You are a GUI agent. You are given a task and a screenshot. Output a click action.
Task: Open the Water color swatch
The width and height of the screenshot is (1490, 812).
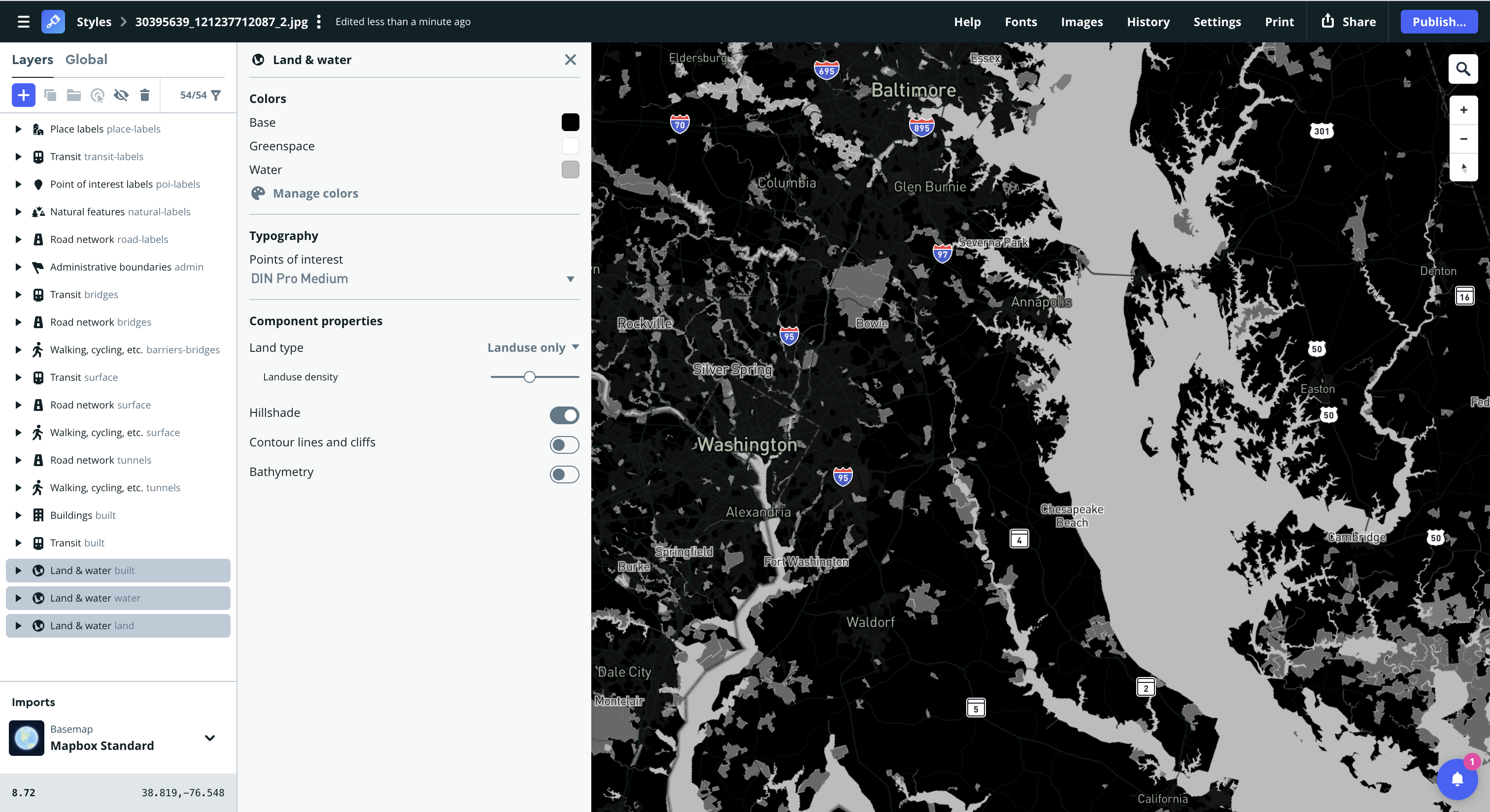pyautogui.click(x=570, y=169)
